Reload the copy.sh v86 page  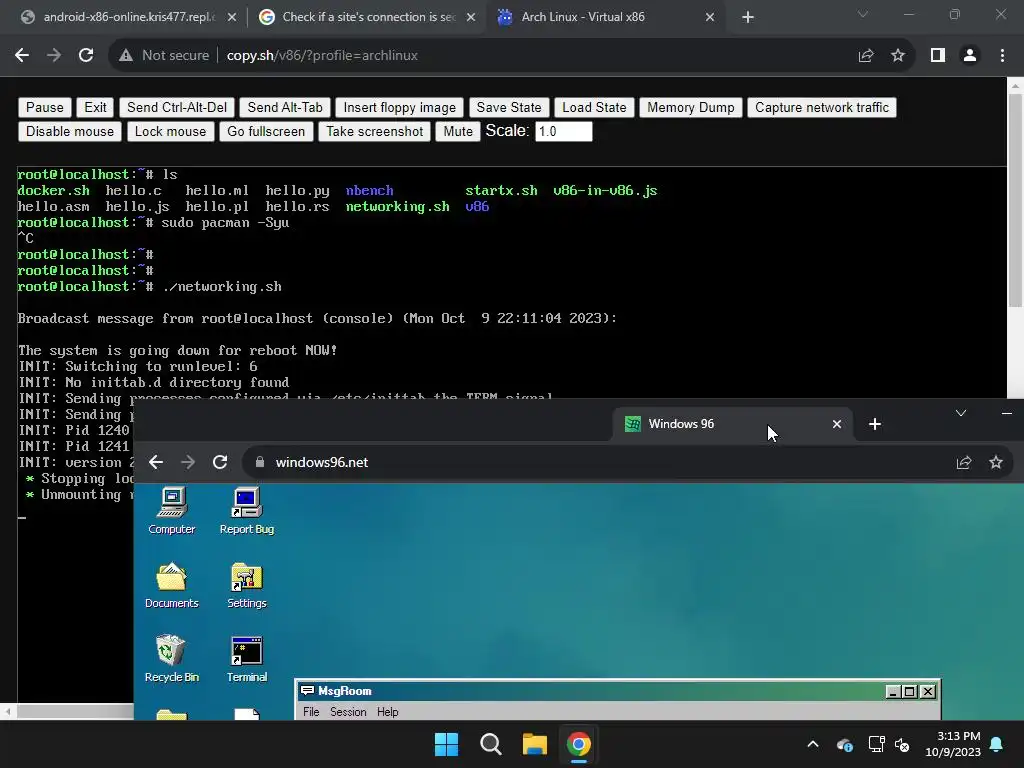(x=86, y=56)
